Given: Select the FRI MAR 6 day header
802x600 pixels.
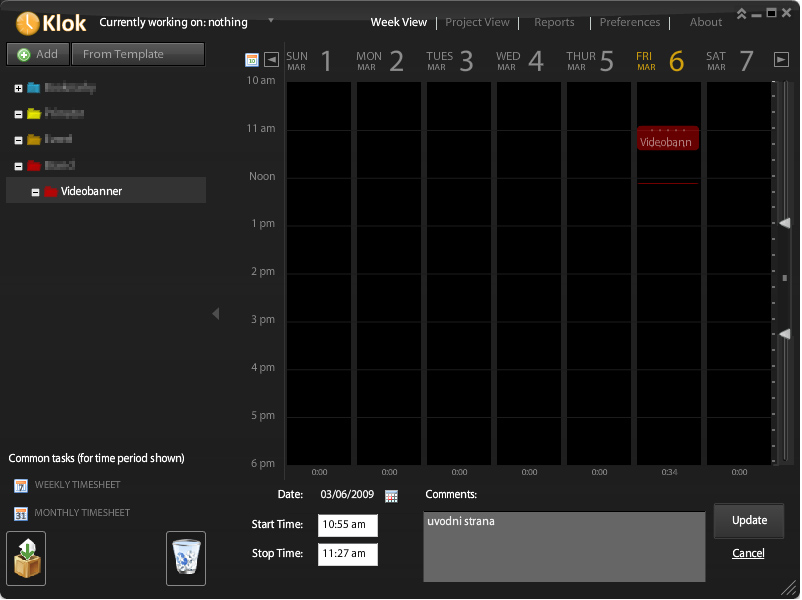Looking at the screenshot, I should pyautogui.click(x=660, y=61).
